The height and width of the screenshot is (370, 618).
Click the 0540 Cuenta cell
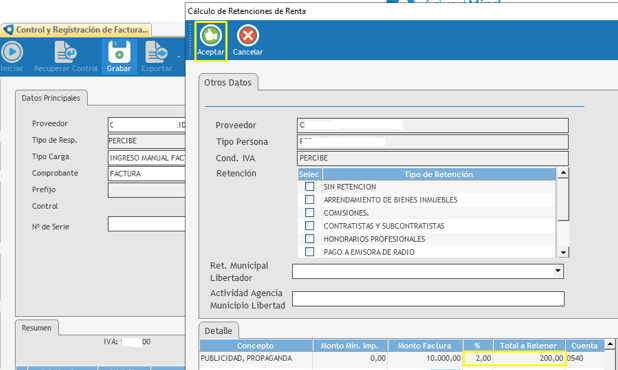[584, 358]
